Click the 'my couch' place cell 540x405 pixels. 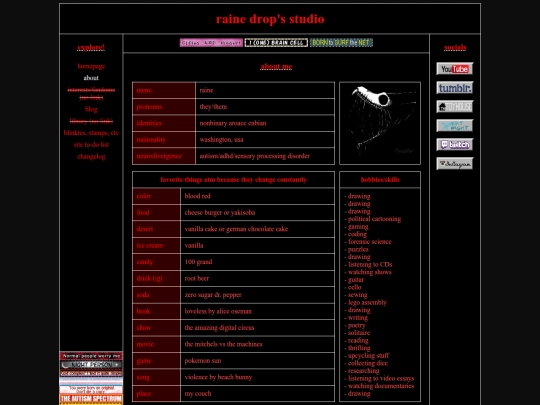257,394
